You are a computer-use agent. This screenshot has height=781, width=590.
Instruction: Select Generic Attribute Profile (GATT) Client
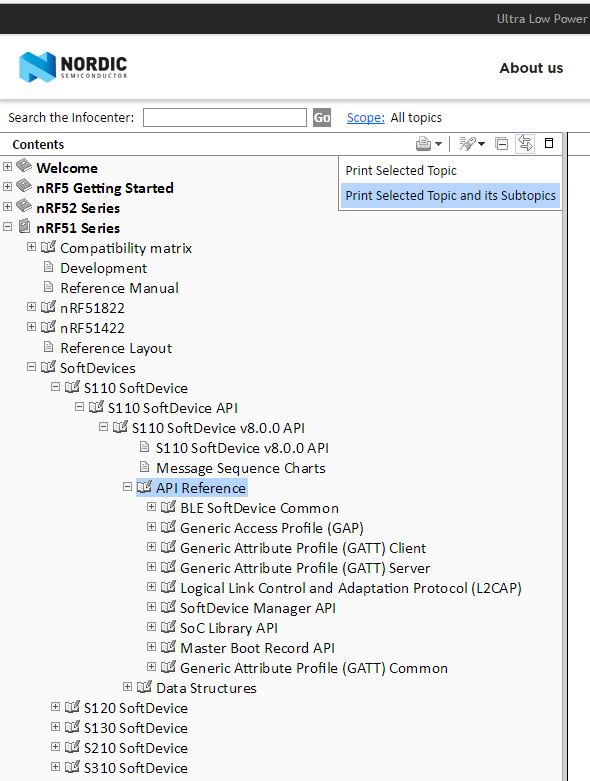[303, 548]
